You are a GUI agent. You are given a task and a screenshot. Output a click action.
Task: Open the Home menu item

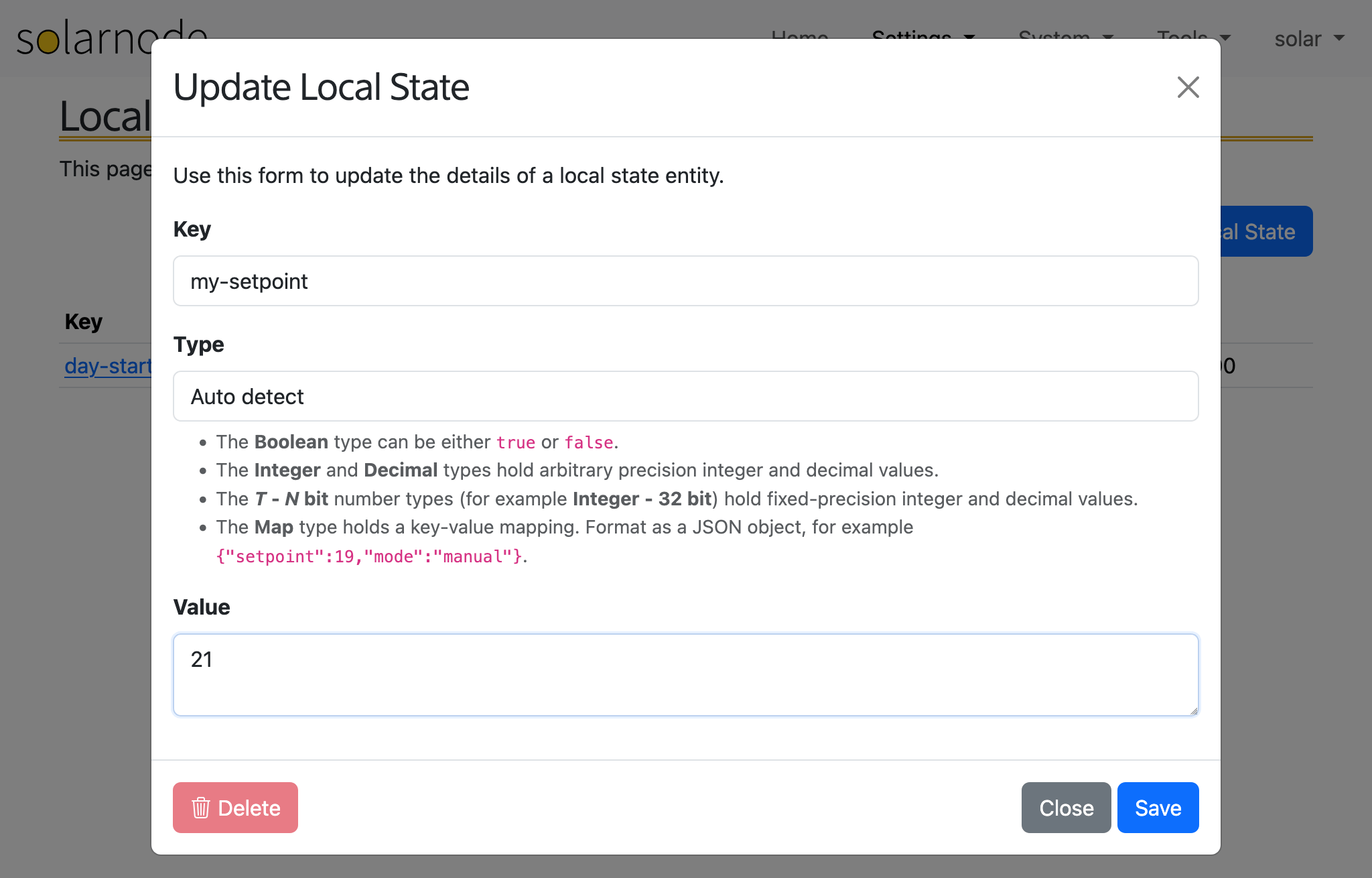(799, 34)
